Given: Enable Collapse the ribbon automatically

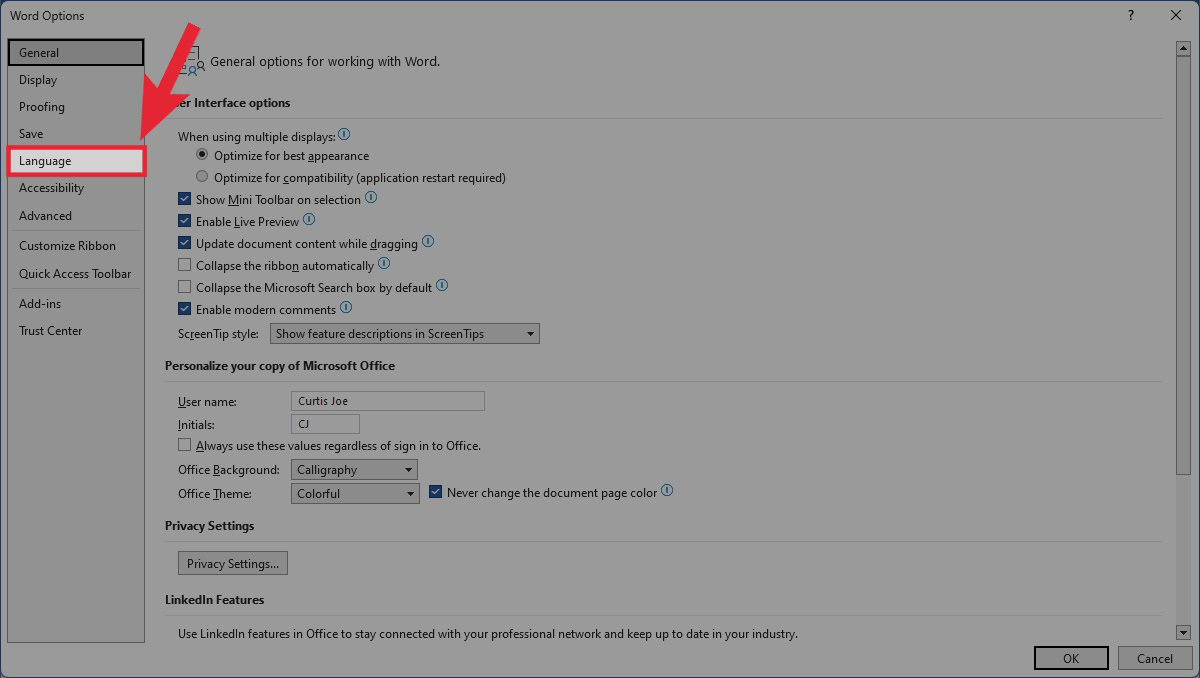Looking at the screenshot, I should [184, 265].
